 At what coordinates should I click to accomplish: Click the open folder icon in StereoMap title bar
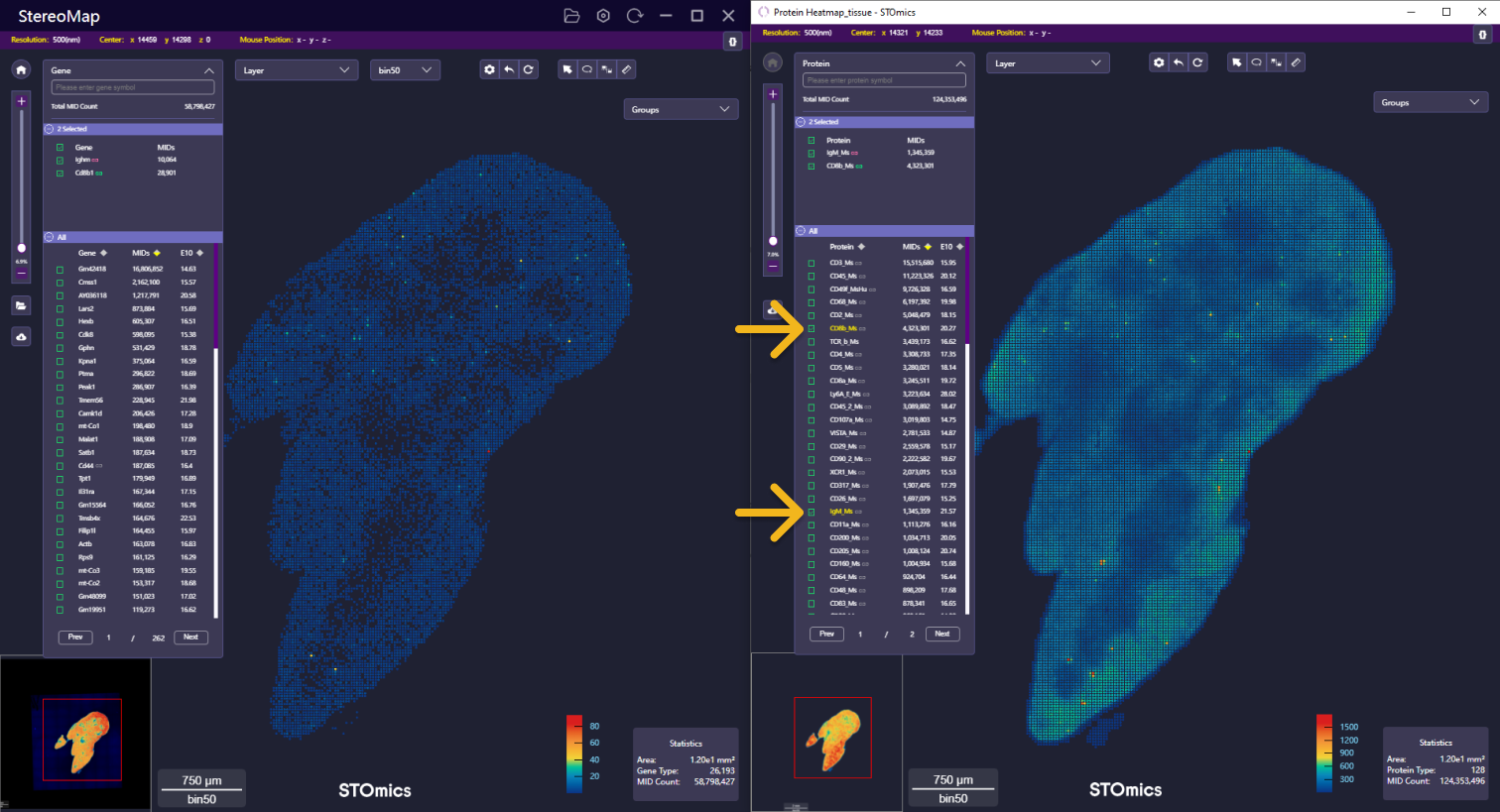[x=571, y=16]
